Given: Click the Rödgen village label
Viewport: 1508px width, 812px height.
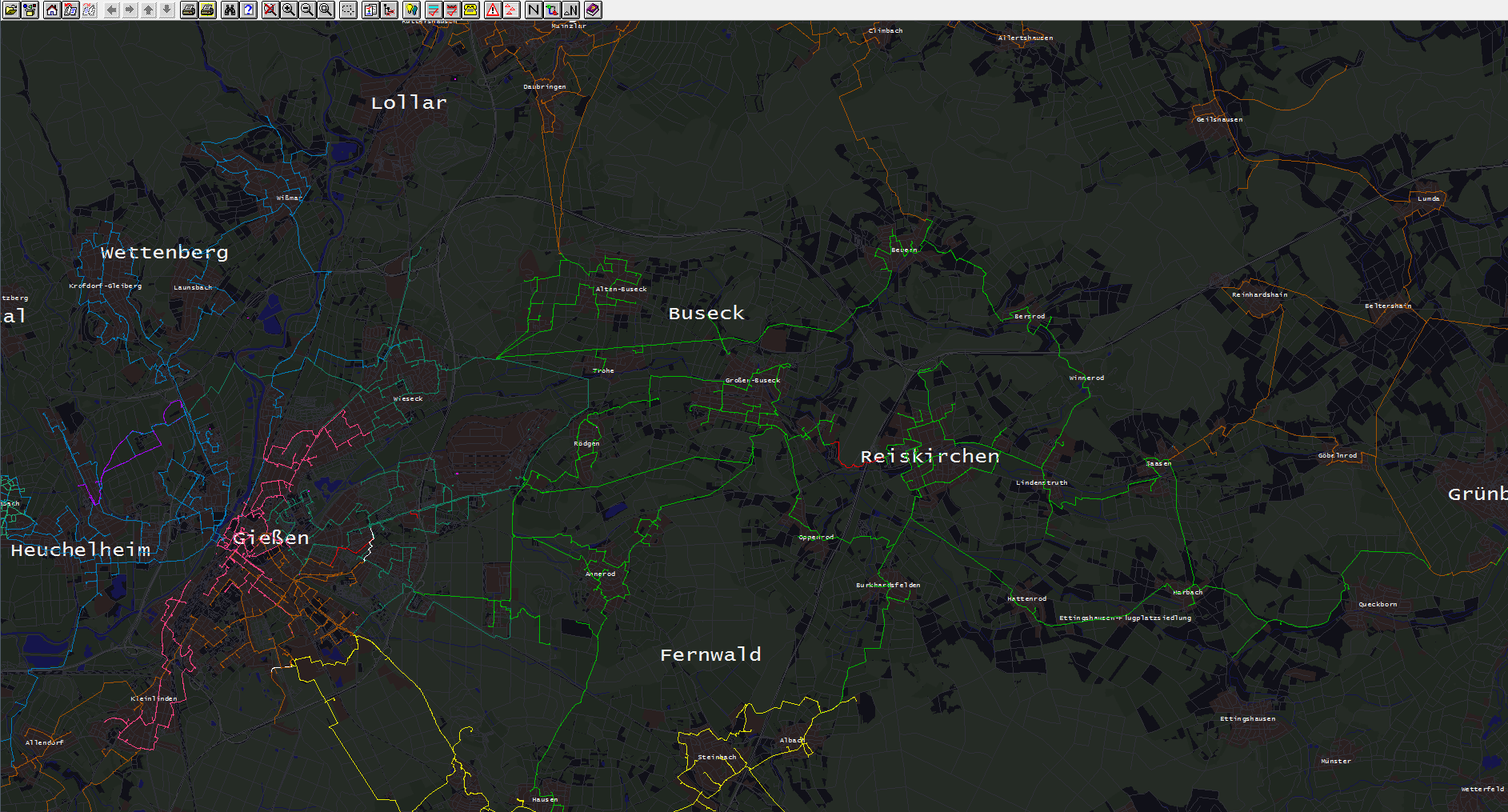Looking at the screenshot, I should 586,444.
